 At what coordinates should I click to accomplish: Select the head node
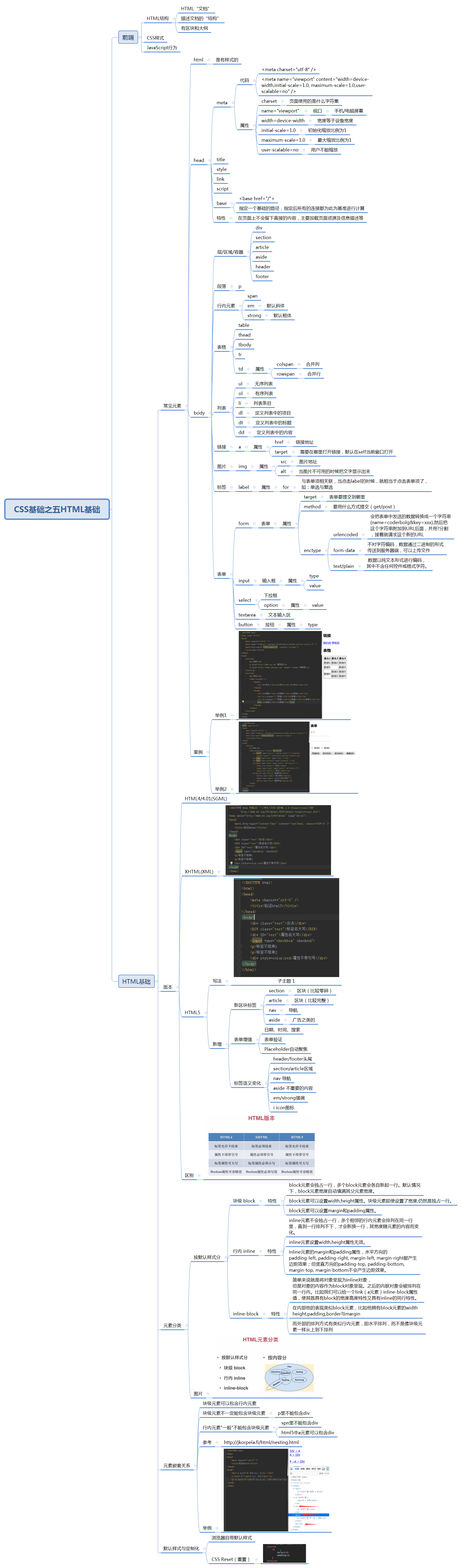coord(199,161)
